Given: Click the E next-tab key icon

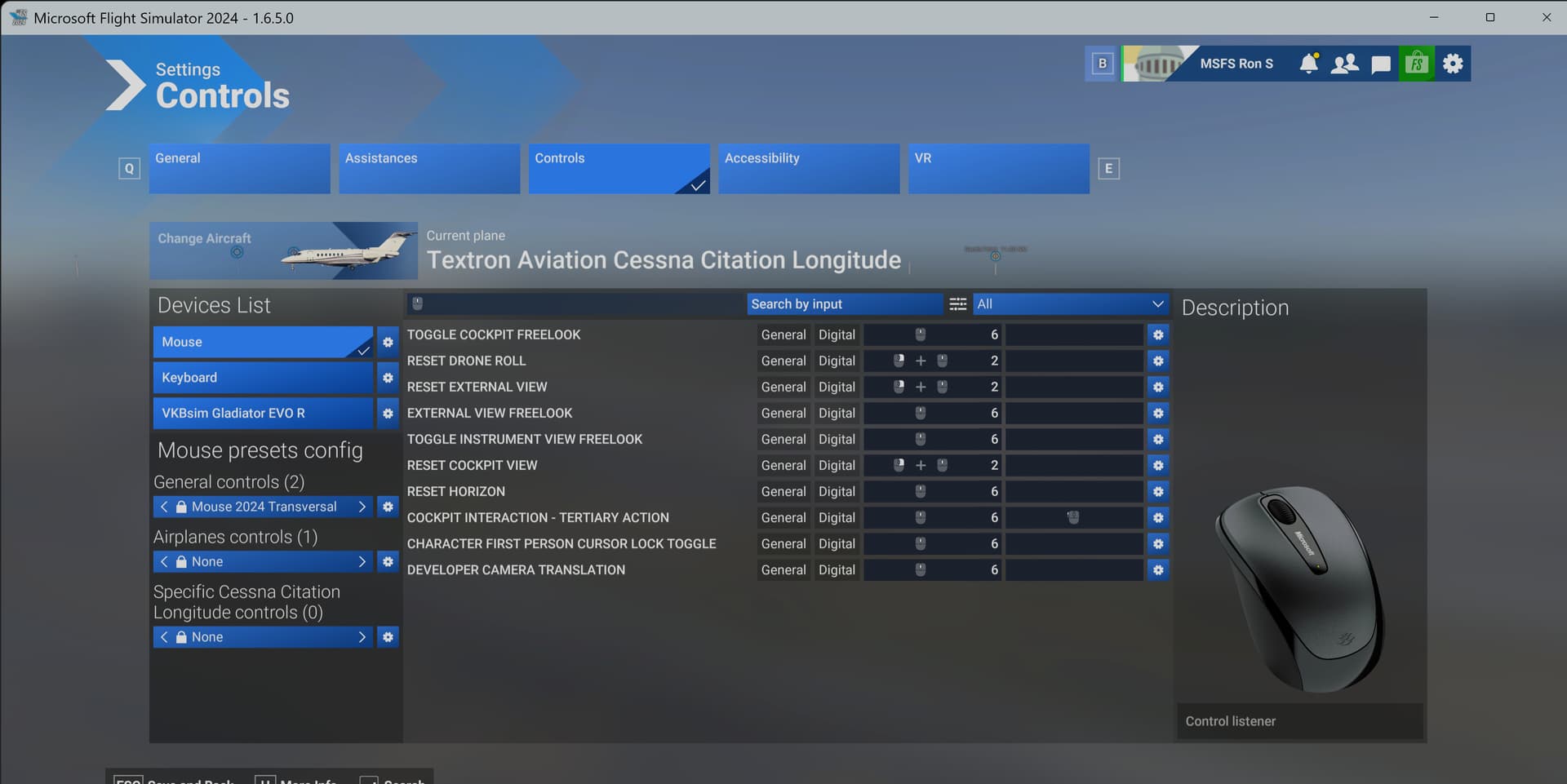Looking at the screenshot, I should pos(1108,169).
